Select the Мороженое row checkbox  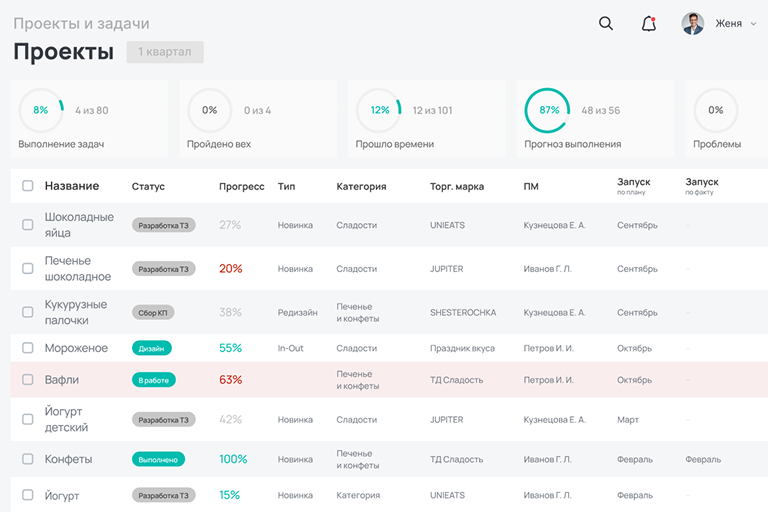point(28,348)
